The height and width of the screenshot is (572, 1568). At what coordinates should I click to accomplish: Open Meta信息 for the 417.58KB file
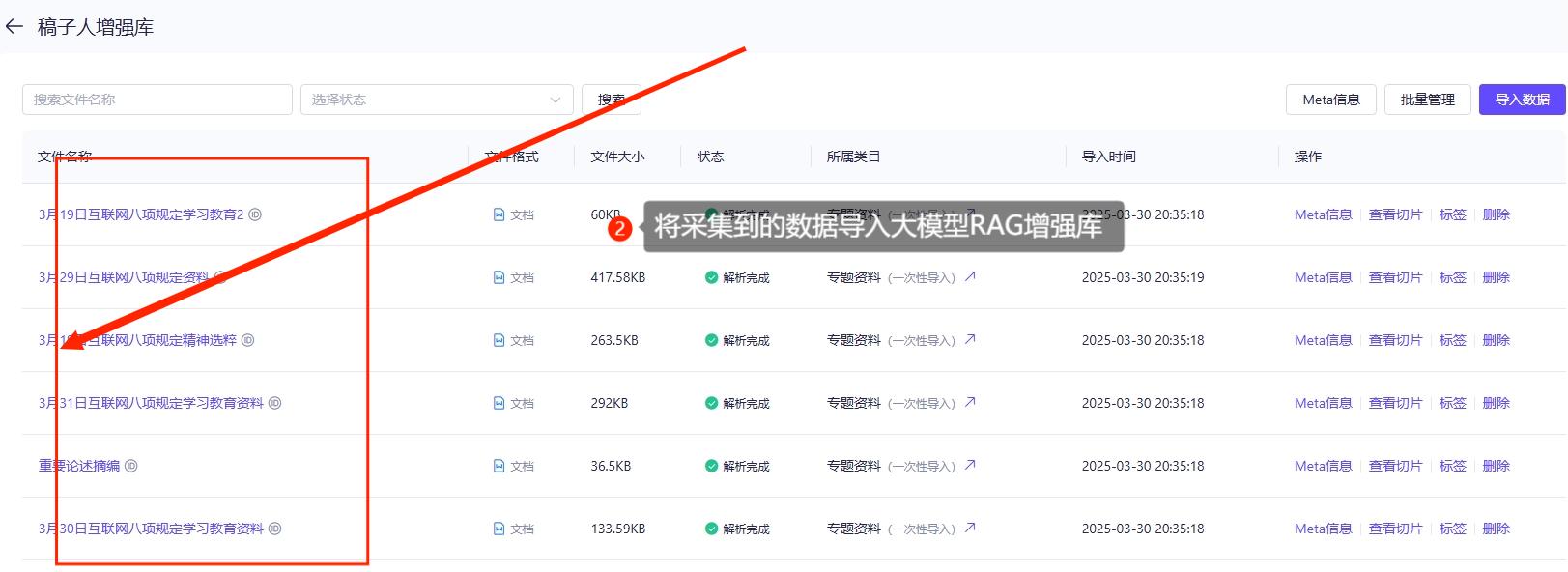[1324, 277]
